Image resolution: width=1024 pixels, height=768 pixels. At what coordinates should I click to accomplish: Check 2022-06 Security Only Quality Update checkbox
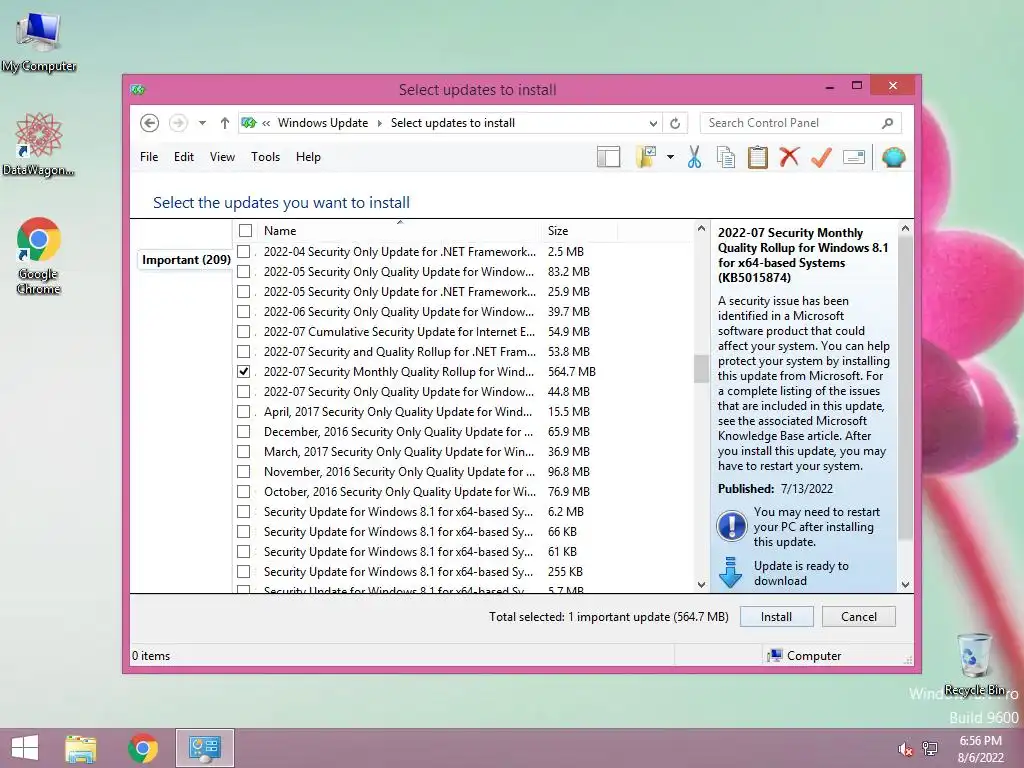point(244,312)
